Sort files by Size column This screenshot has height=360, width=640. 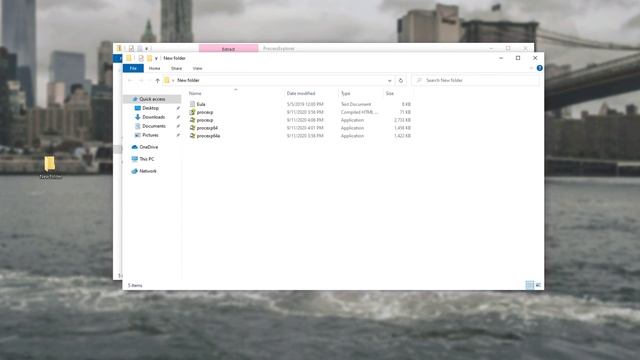pos(390,93)
